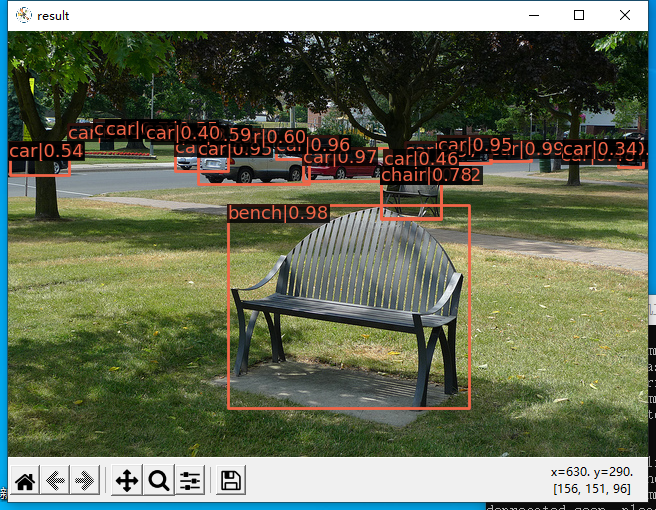Click the car|0.97 detection label
Viewport: 656px width, 510px height.
pos(340,158)
